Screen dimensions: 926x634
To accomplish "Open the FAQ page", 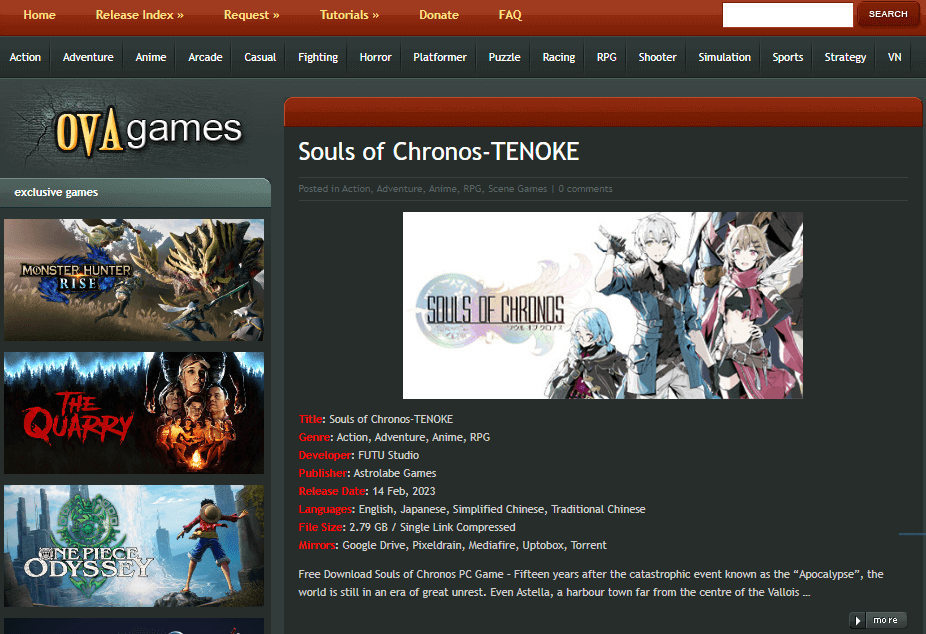I will pyautogui.click(x=510, y=15).
